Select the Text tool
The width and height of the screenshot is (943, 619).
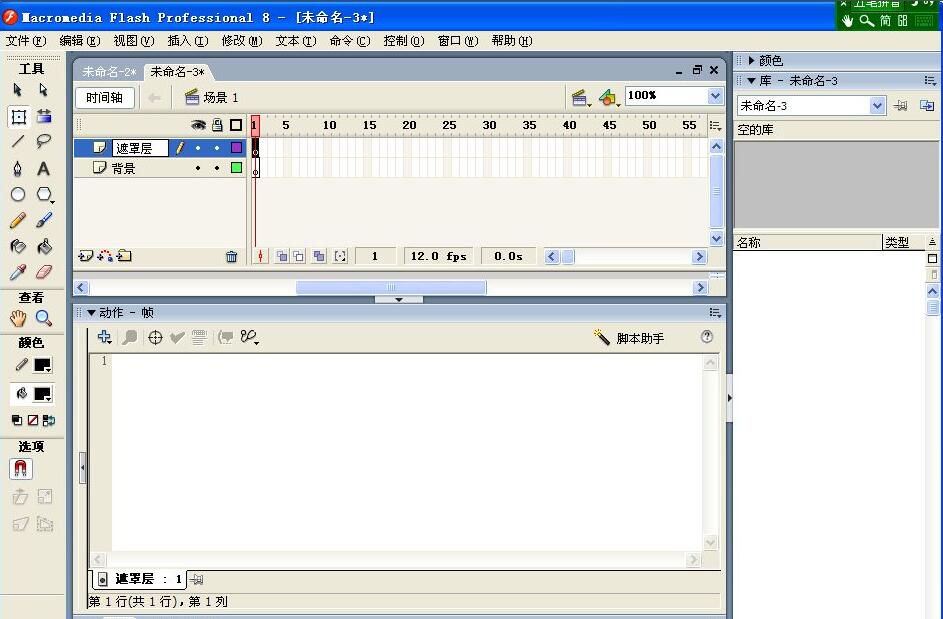click(x=43, y=168)
